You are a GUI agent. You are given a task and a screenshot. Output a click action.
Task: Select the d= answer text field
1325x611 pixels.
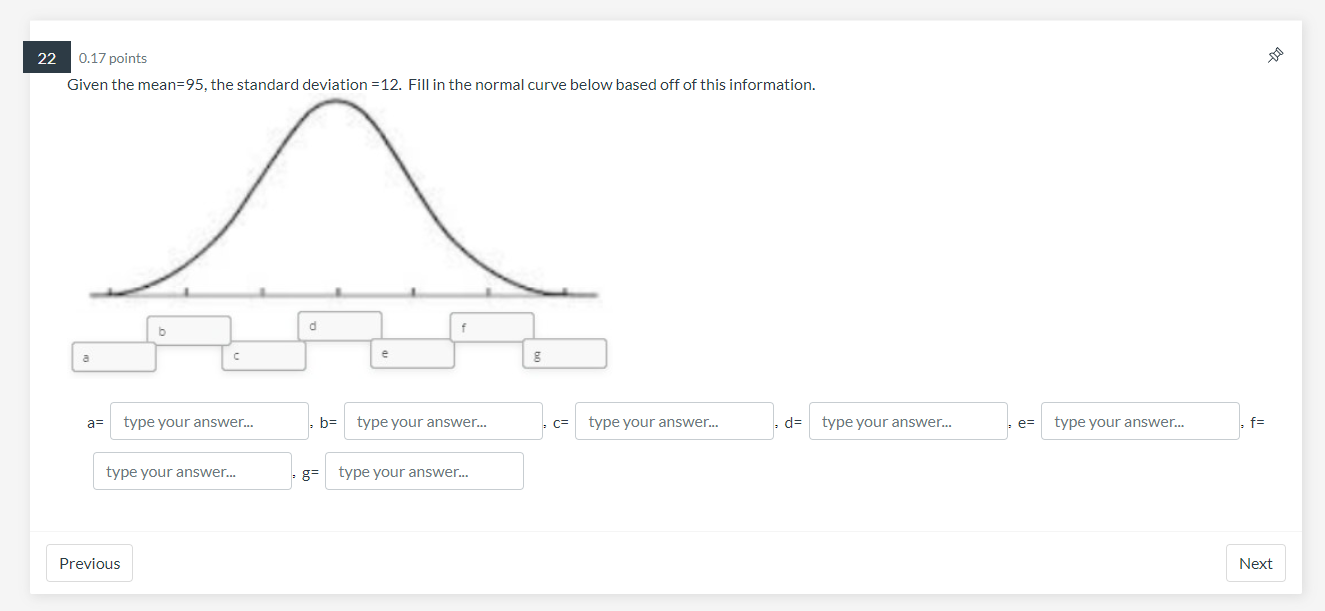pyautogui.click(x=908, y=421)
